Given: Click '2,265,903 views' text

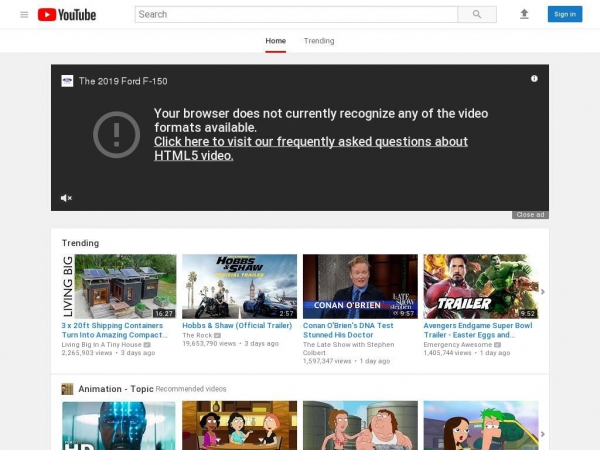Looking at the screenshot, I should click(87, 353).
